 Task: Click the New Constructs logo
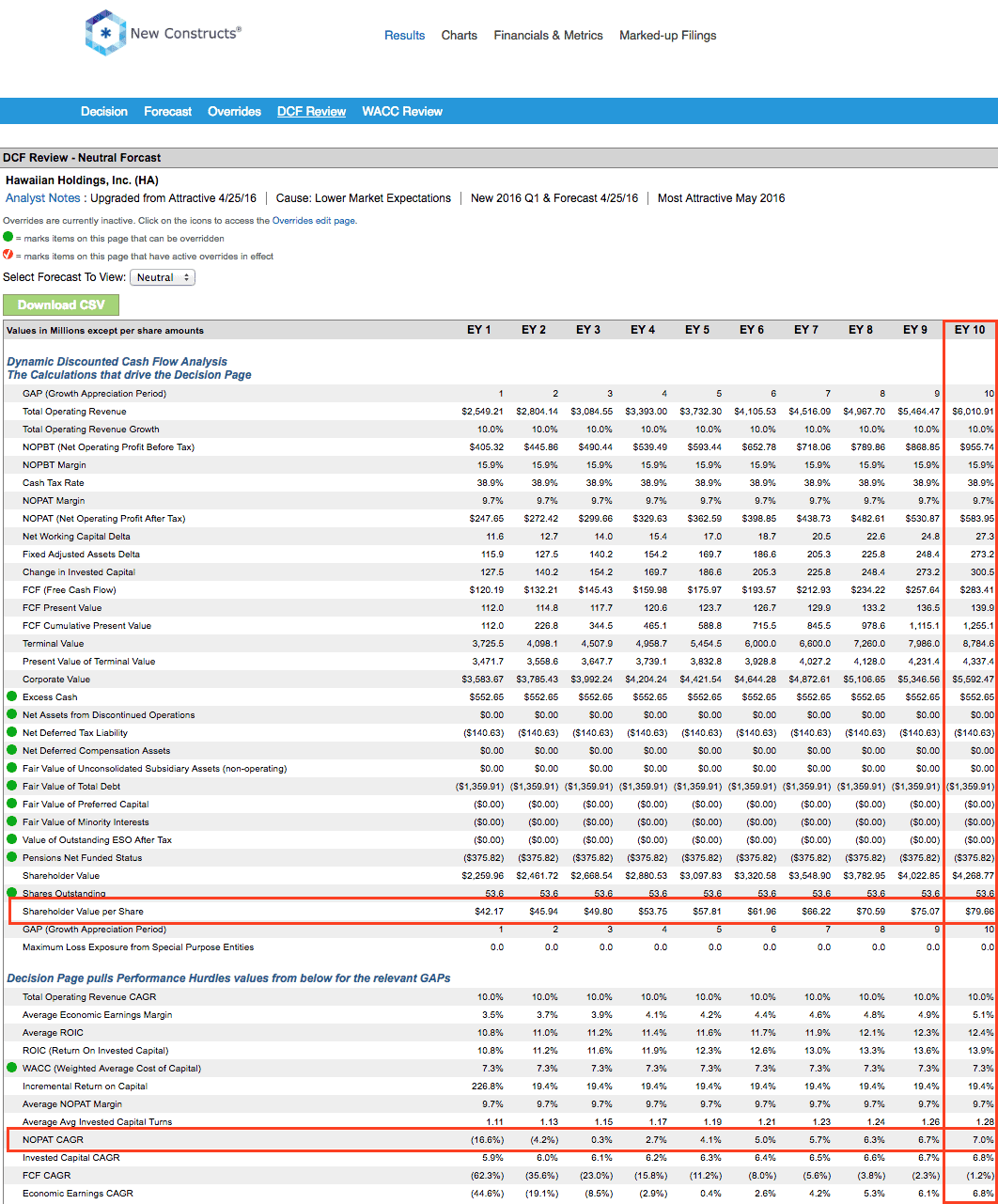click(163, 33)
